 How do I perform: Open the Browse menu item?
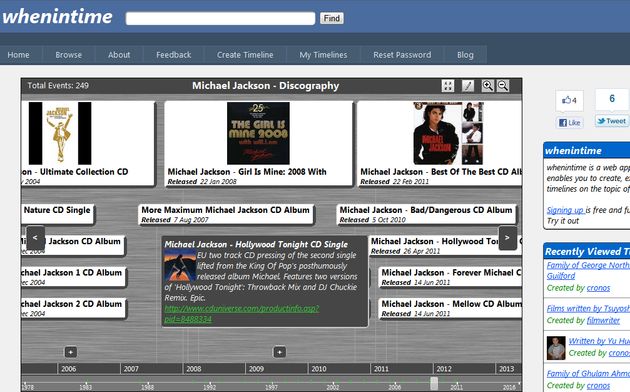pyautogui.click(x=69, y=55)
